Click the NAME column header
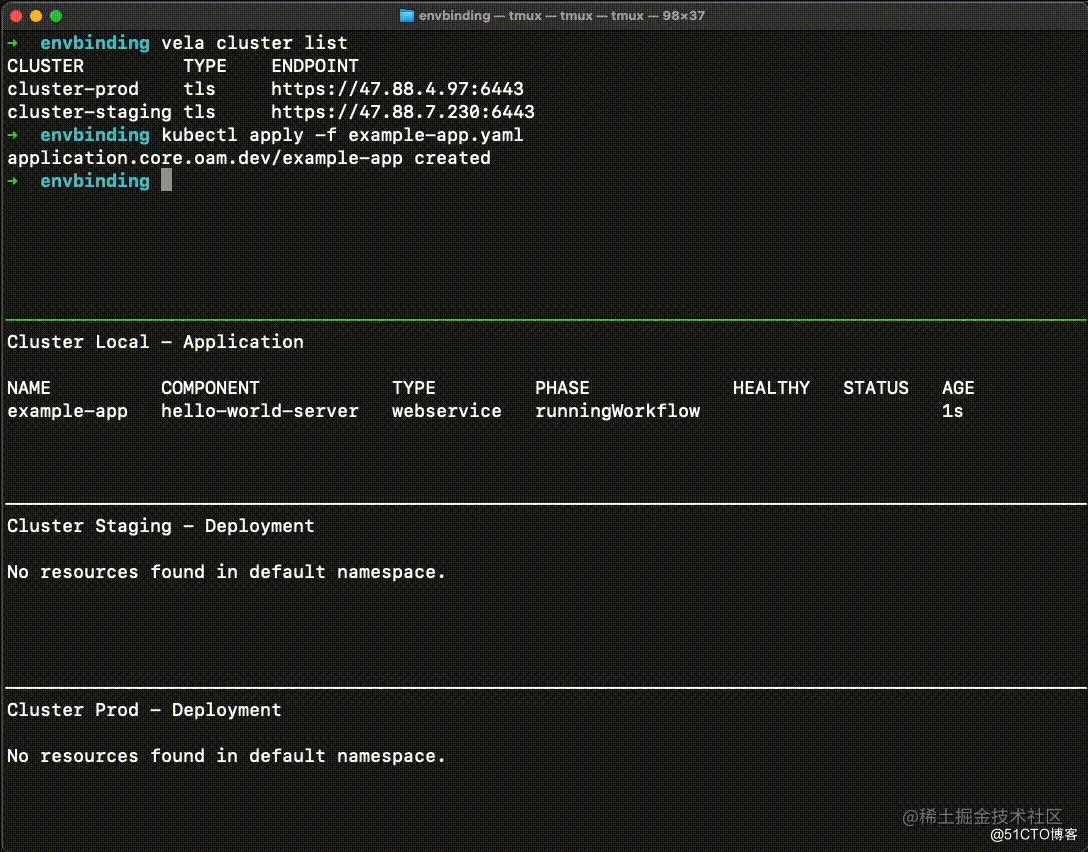The image size is (1088, 852). point(28,388)
